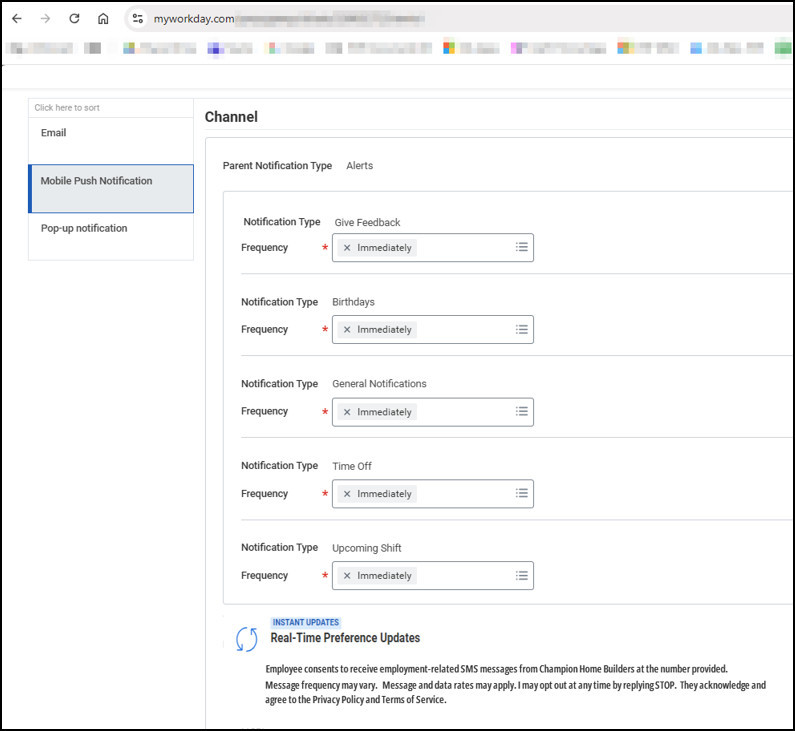Click the Real-Time Preference Updates sync icon
The height and width of the screenshot is (731, 795).
click(x=246, y=639)
